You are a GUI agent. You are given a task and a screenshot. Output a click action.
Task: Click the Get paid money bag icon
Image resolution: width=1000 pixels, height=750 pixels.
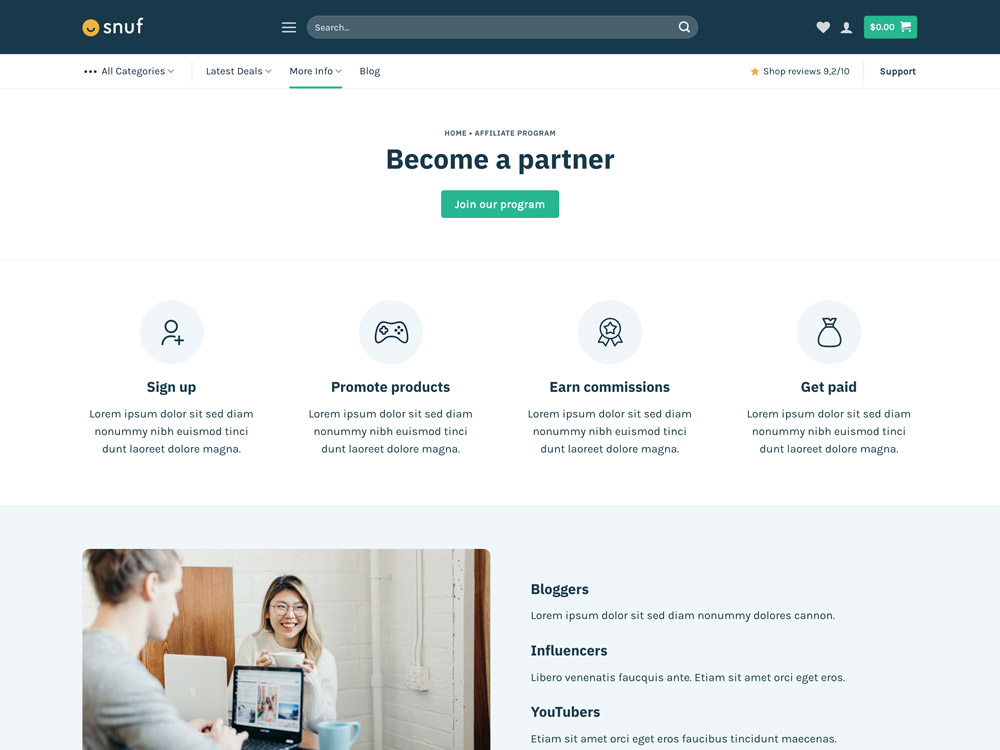(x=829, y=332)
